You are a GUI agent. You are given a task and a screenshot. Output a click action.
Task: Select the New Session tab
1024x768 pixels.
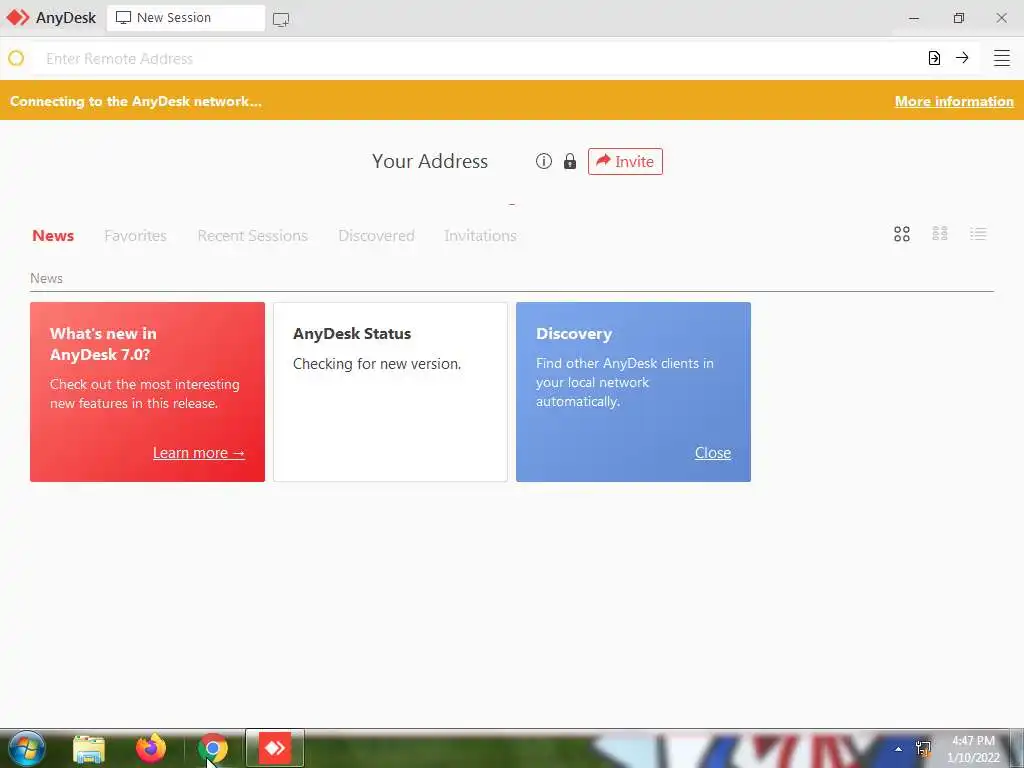pyautogui.click(x=185, y=18)
